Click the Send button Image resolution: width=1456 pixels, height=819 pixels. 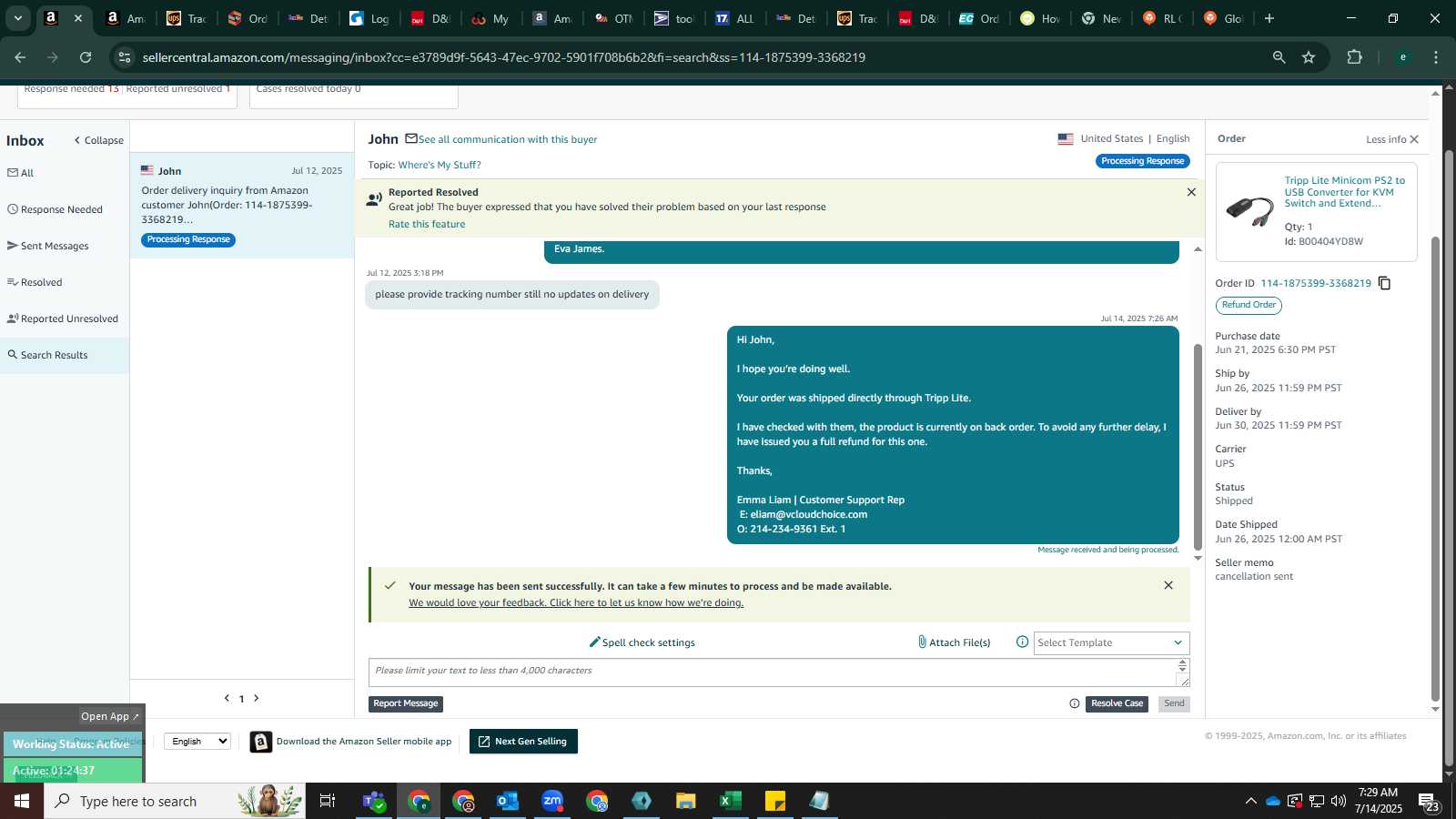coord(1174,703)
